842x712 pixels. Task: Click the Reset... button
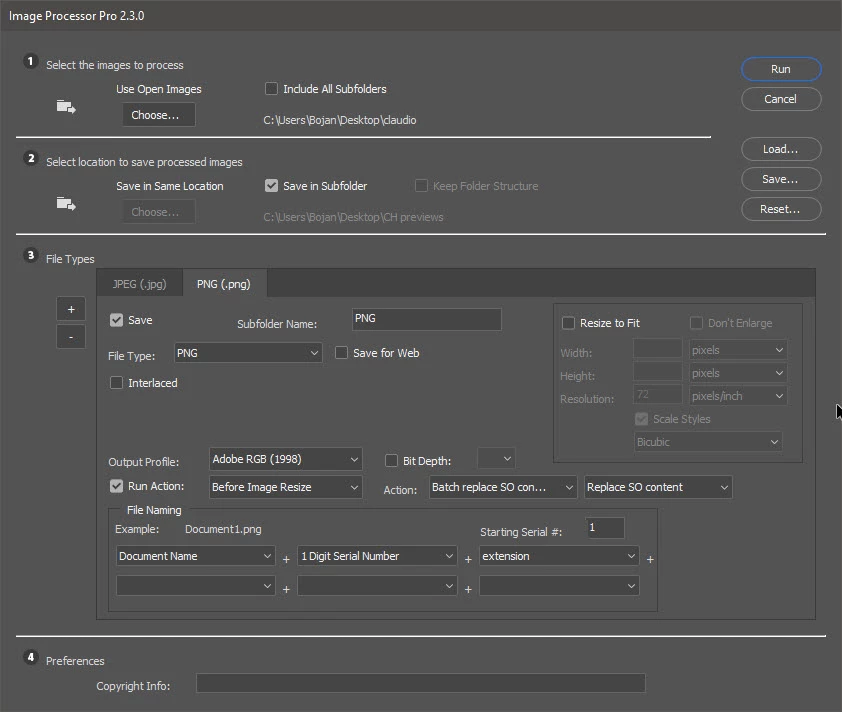(781, 209)
